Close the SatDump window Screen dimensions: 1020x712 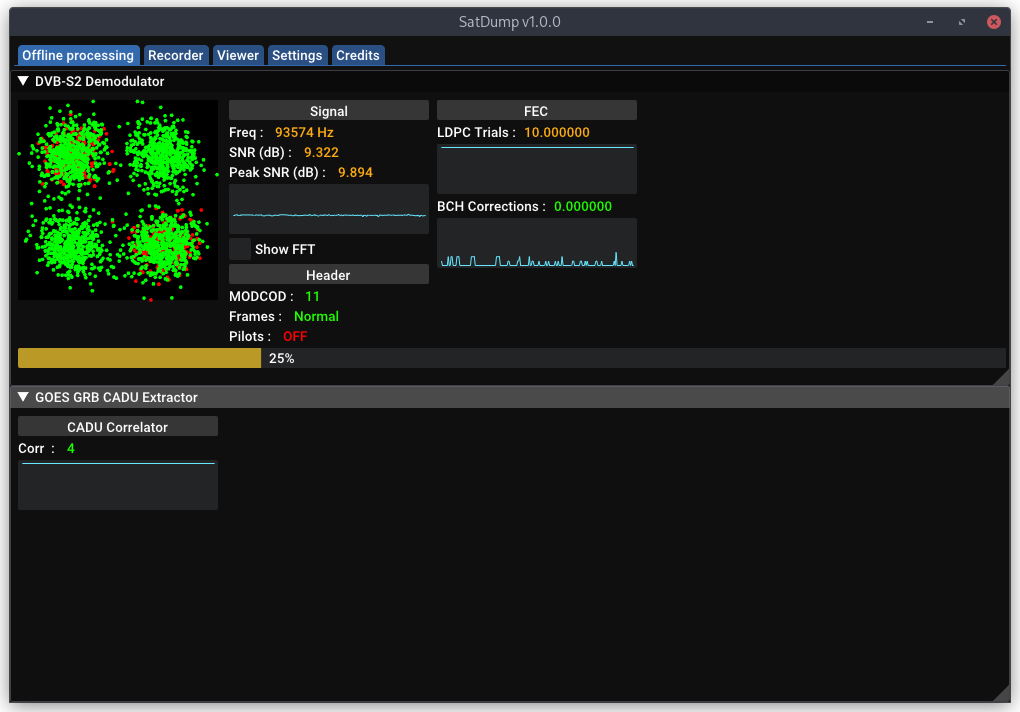pyautogui.click(x=994, y=22)
